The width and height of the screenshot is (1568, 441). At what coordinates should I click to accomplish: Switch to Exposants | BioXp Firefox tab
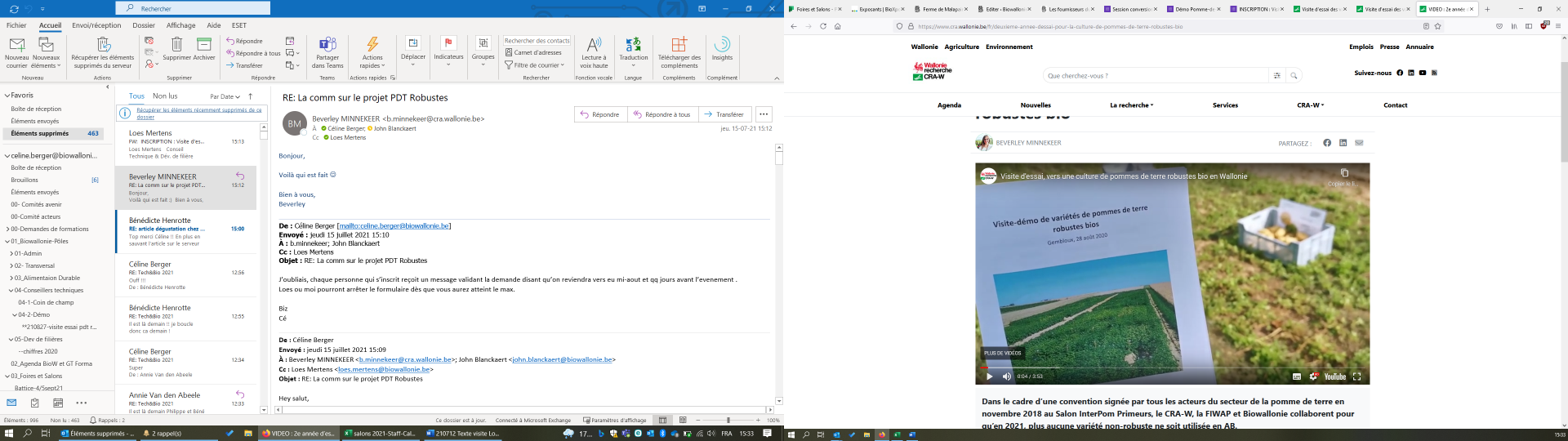[876, 9]
